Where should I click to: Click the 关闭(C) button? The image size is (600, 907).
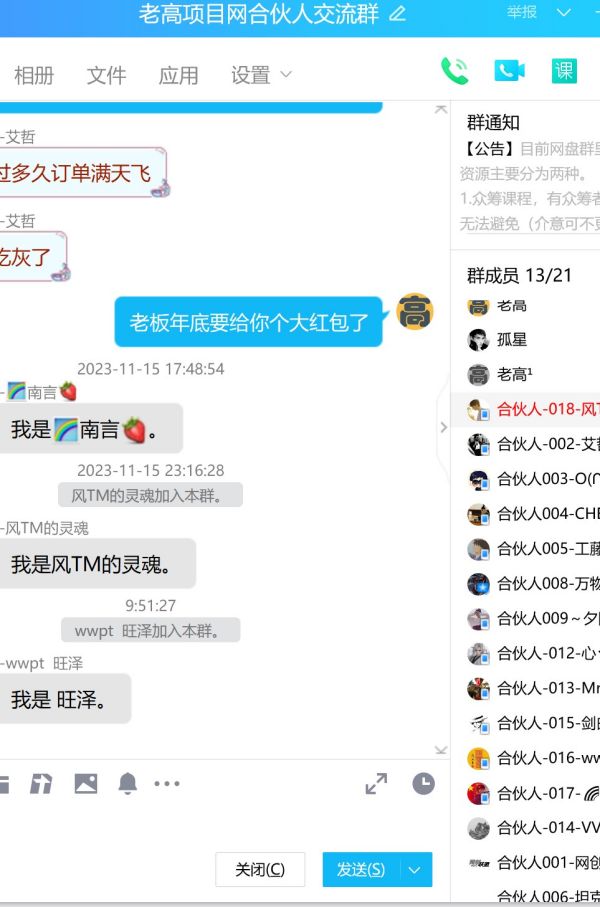pyautogui.click(x=260, y=869)
